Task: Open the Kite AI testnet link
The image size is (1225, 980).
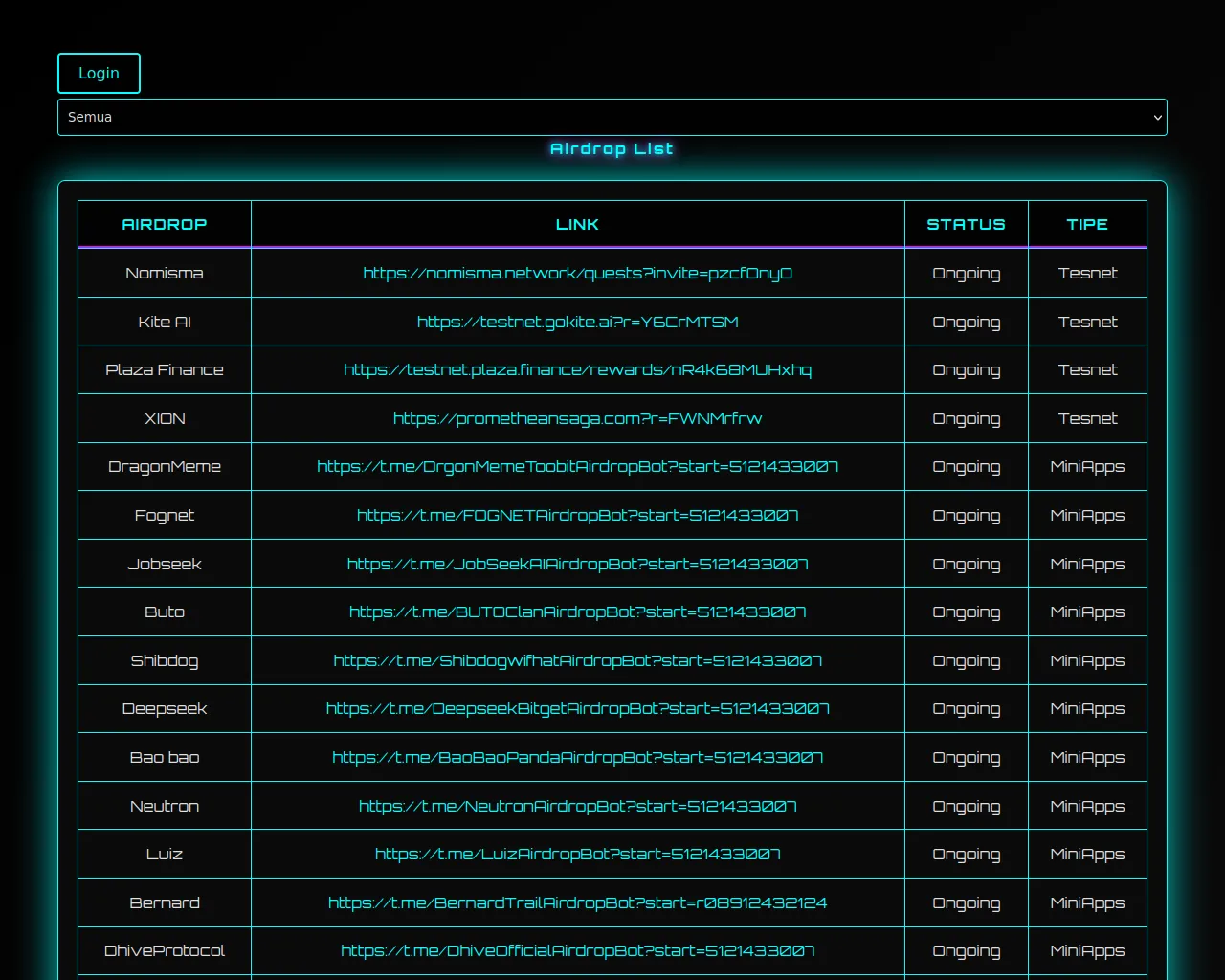Action: [578, 322]
